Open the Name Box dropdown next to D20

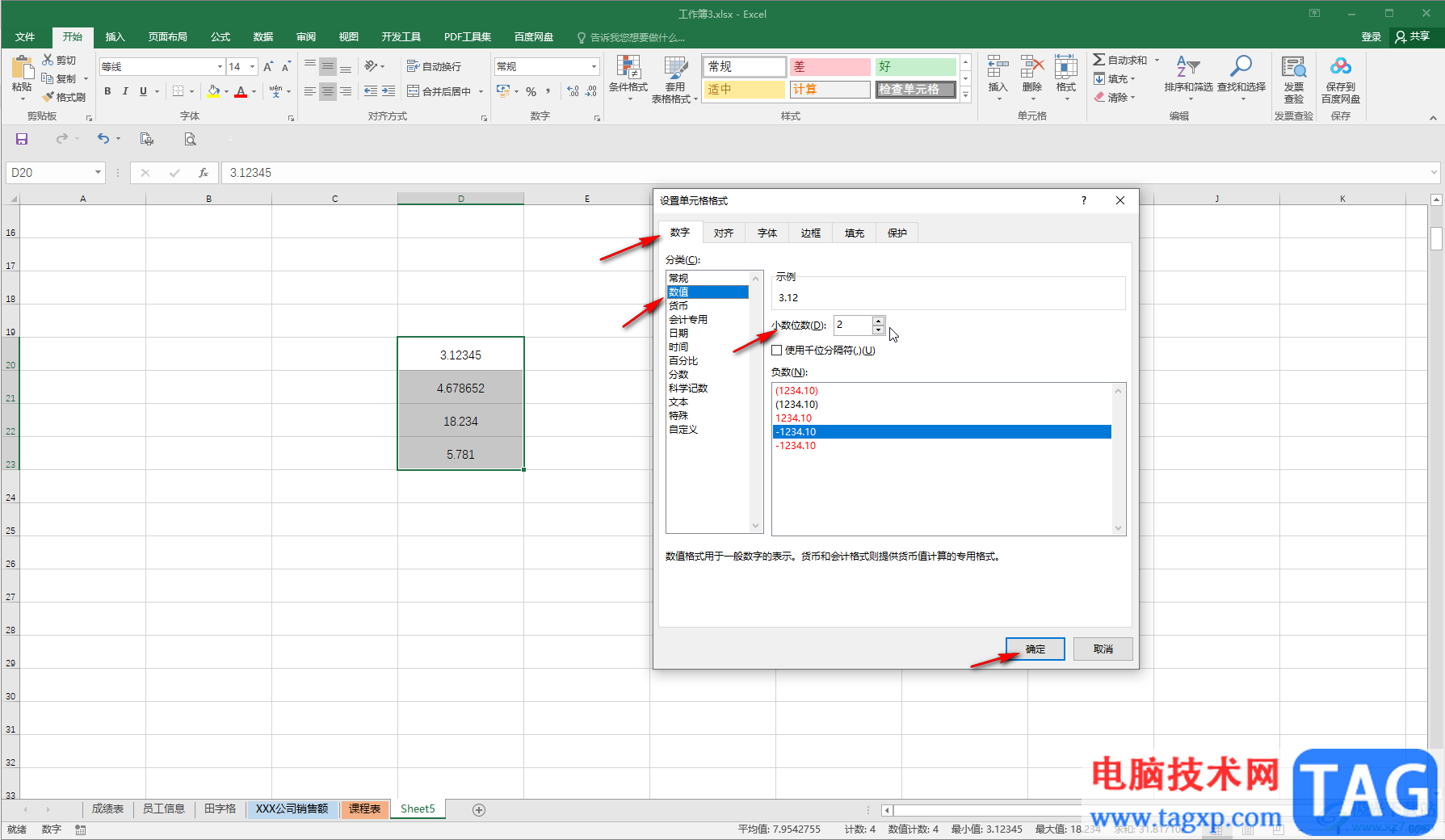pos(98,173)
